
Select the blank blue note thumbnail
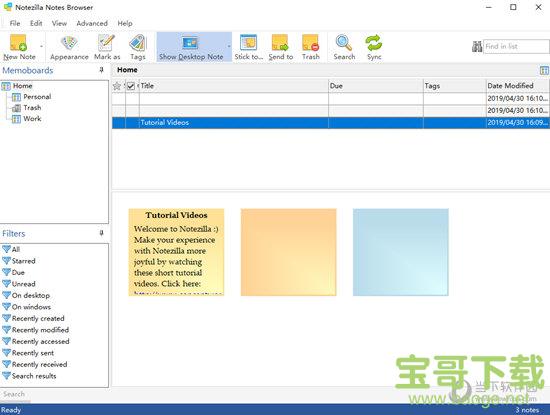(x=401, y=252)
